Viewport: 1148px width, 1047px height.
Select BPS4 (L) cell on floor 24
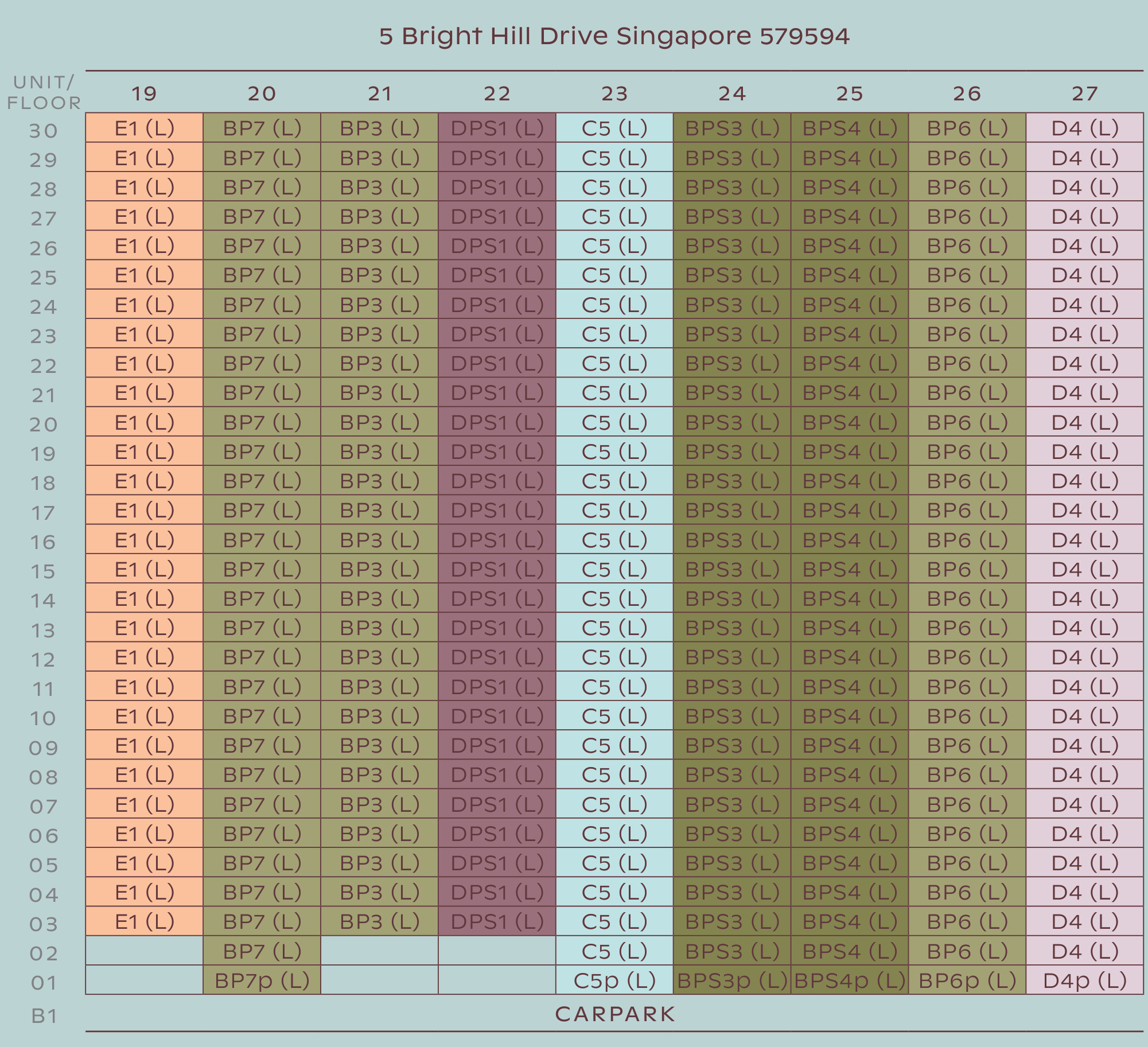click(850, 304)
